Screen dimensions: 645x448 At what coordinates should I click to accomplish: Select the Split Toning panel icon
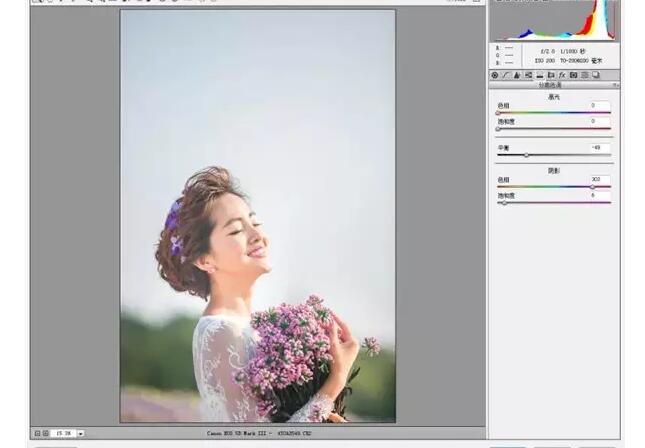(539, 75)
